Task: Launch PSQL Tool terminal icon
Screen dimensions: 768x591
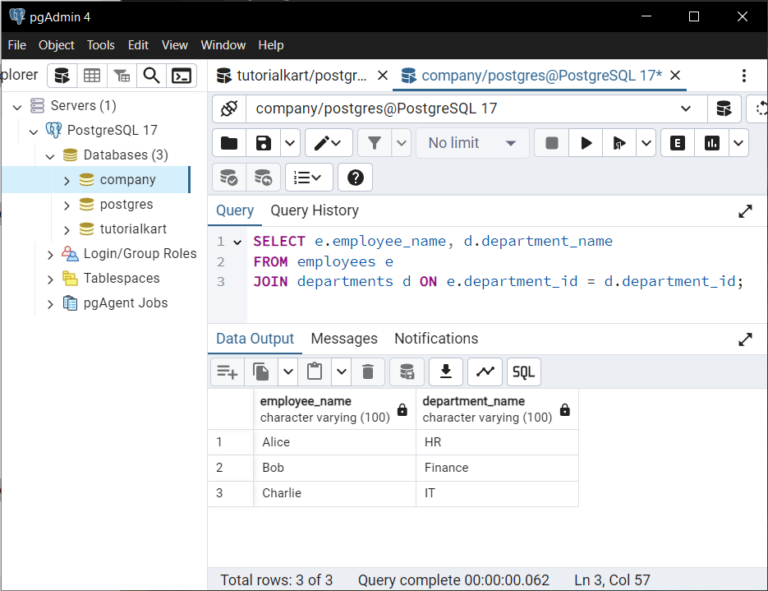Action: click(x=181, y=76)
